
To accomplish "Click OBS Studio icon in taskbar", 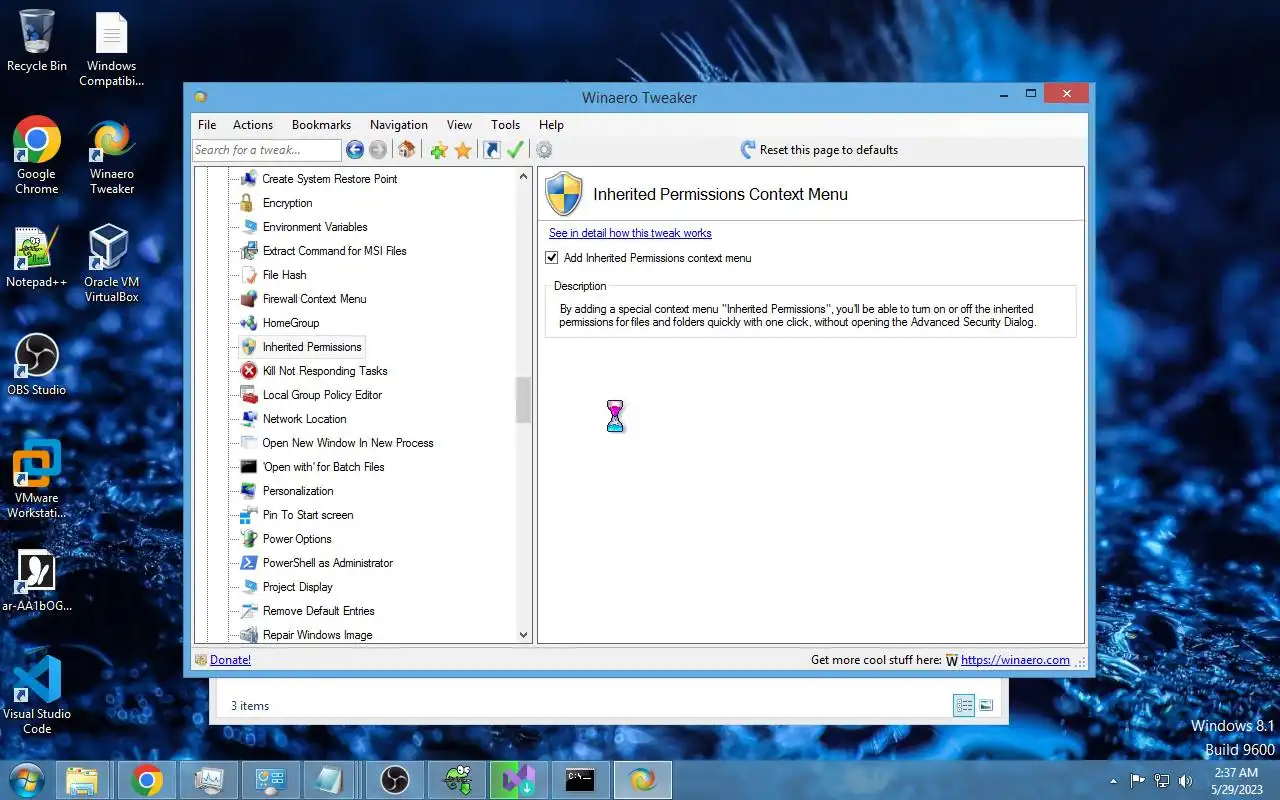I will point(394,780).
